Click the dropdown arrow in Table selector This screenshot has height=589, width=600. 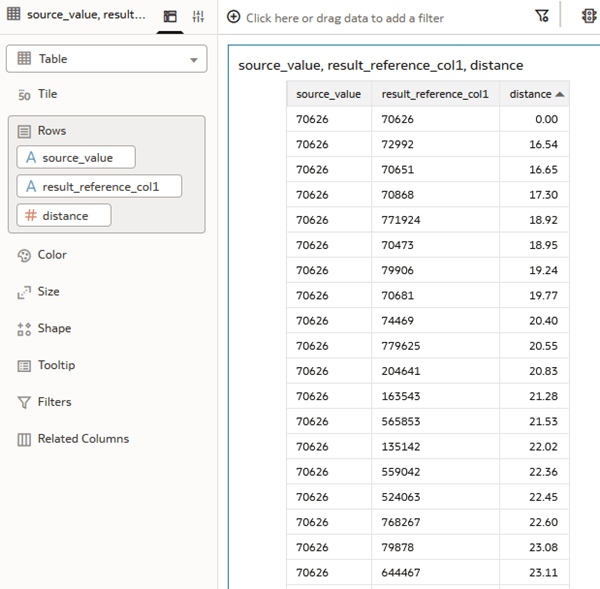[194, 60]
